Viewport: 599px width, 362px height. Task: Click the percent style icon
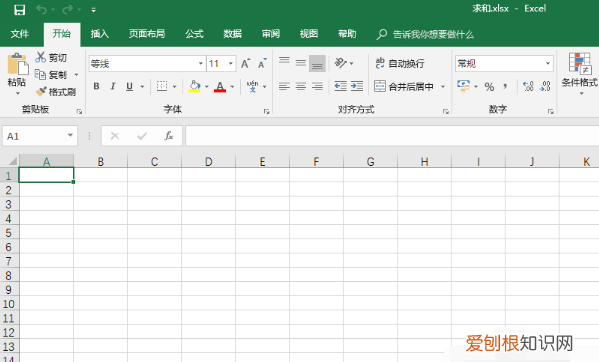pos(489,87)
